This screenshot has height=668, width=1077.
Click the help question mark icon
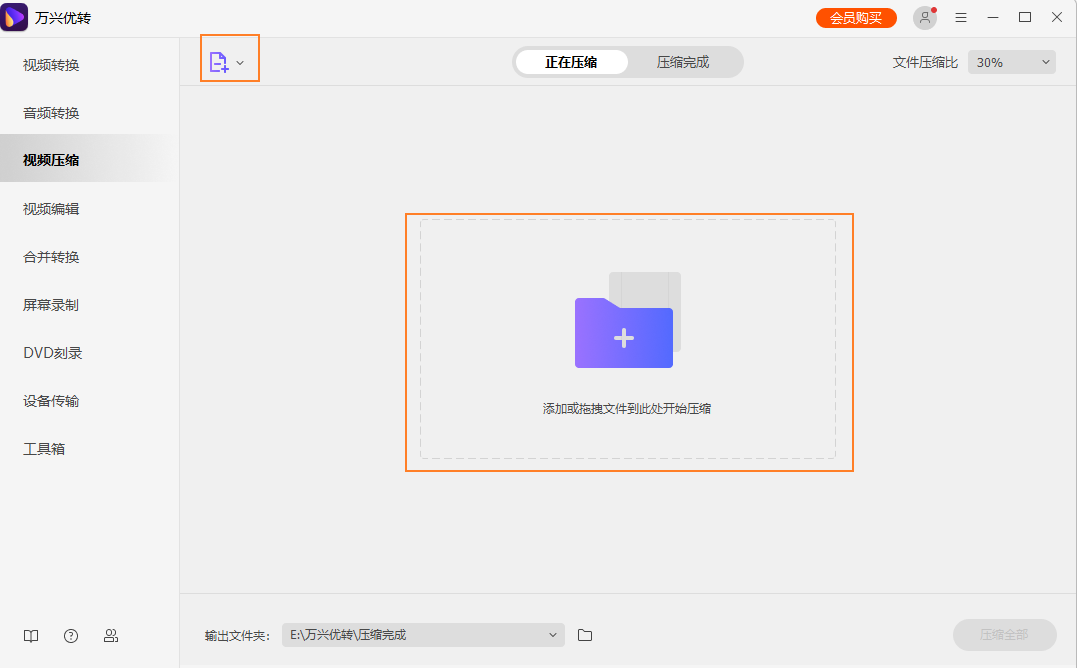click(70, 635)
